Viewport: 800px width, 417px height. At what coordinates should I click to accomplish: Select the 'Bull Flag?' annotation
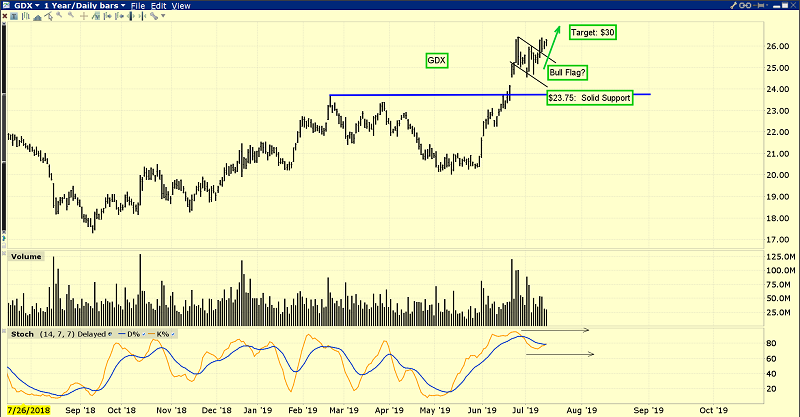point(567,72)
